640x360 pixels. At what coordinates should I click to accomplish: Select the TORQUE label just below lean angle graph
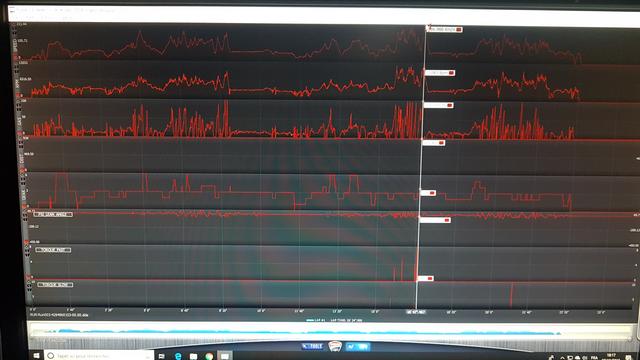click(53, 250)
